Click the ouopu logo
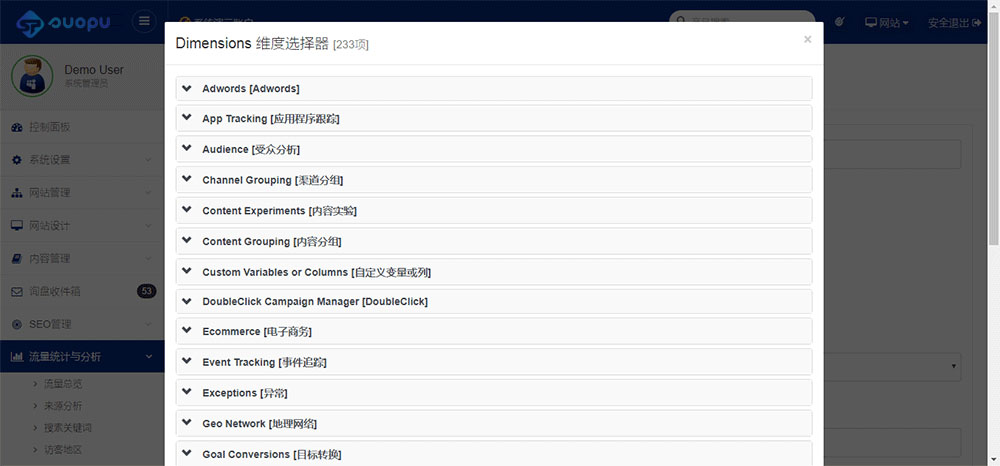 click(x=65, y=22)
